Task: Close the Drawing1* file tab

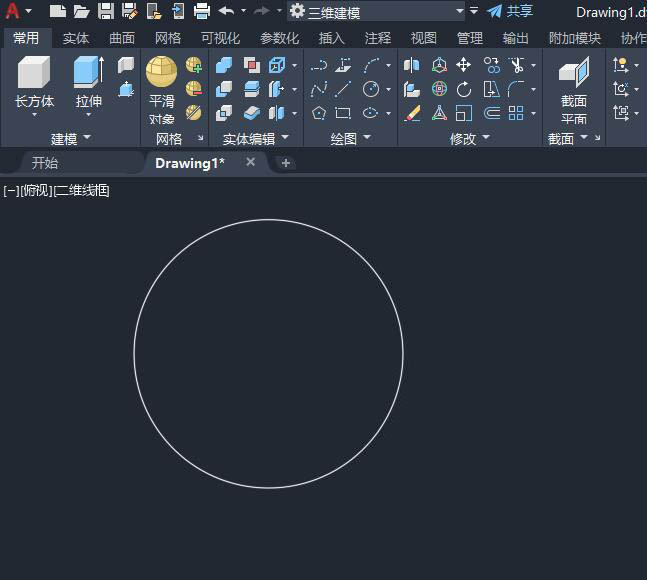Action: pyautogui.click(x=250, y=162)
